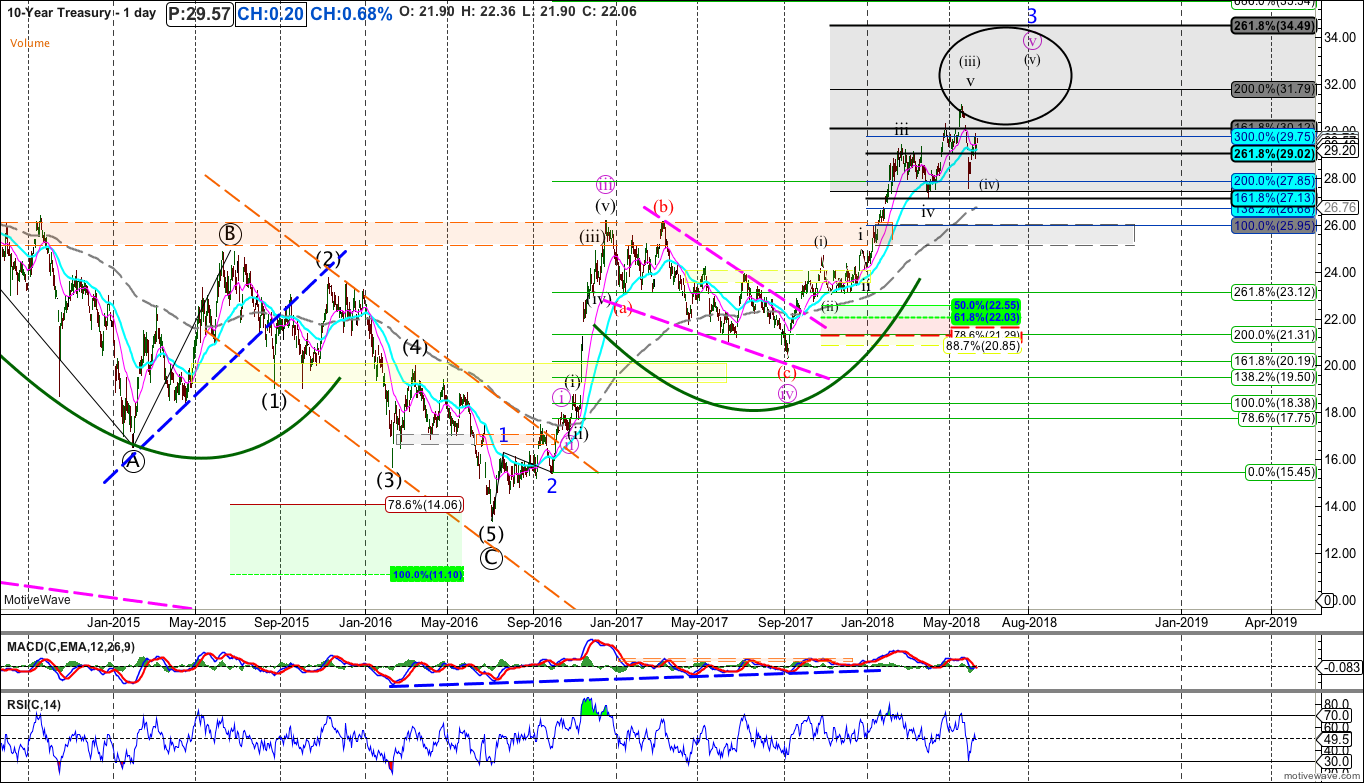
Task: Select the 261.8%(29.02) Fibonacci label
Action: pos(1272,154)
